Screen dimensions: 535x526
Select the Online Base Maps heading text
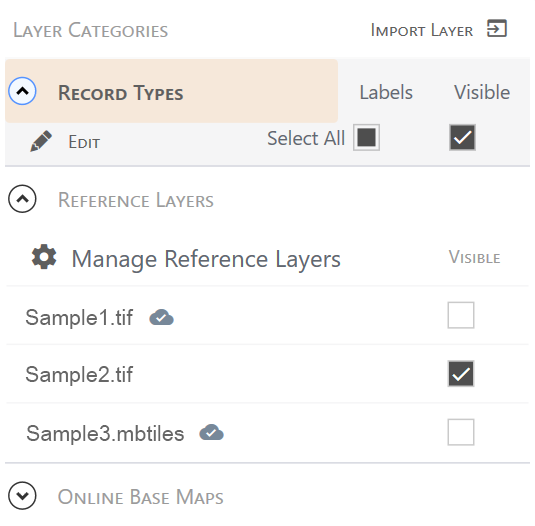point(141,497)
